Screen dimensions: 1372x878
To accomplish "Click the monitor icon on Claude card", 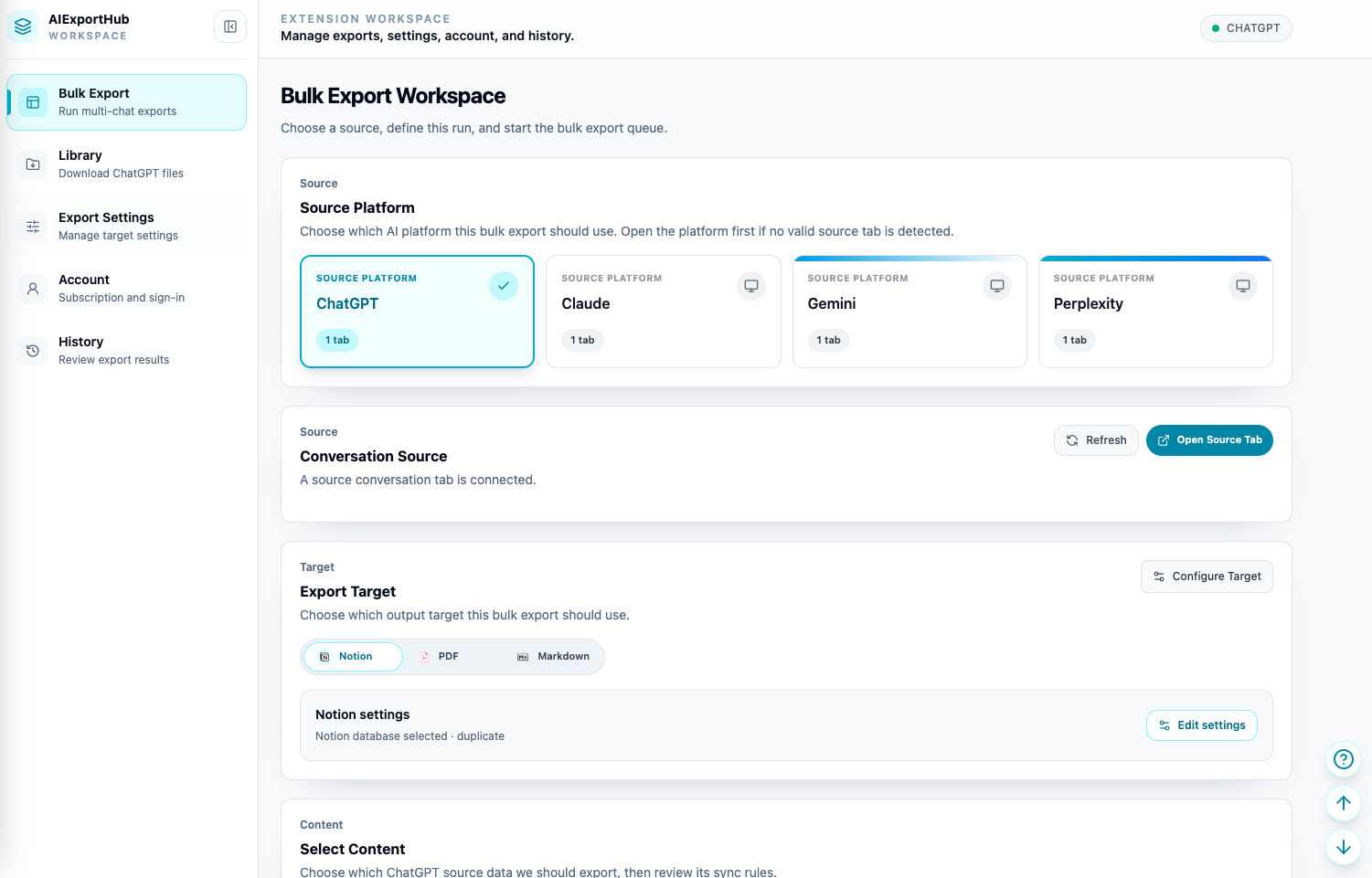I will pos(751,286).
